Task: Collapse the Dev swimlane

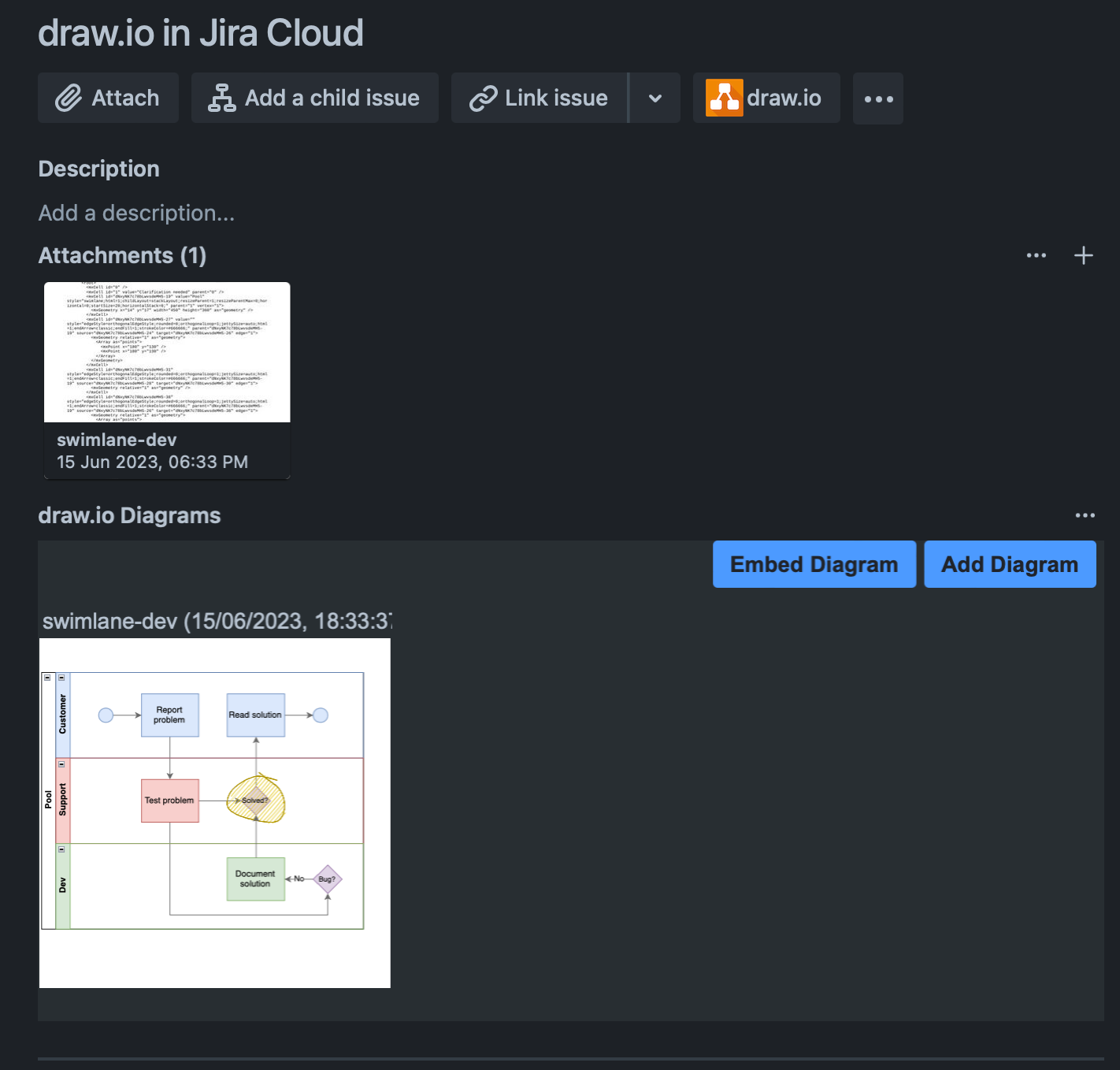Action: [x=61, y=848]
